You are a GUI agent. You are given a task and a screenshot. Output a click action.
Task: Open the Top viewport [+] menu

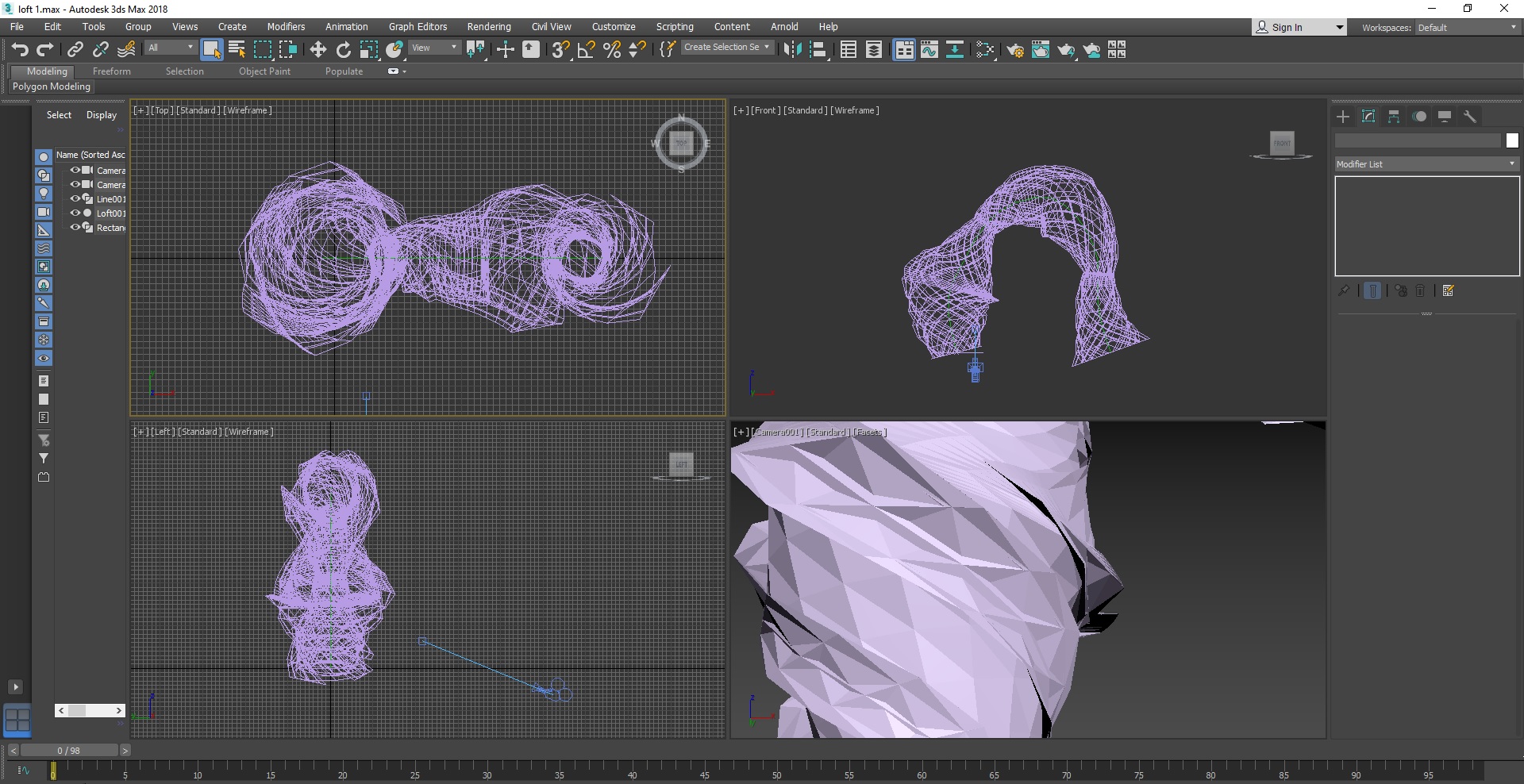[140, 110]
